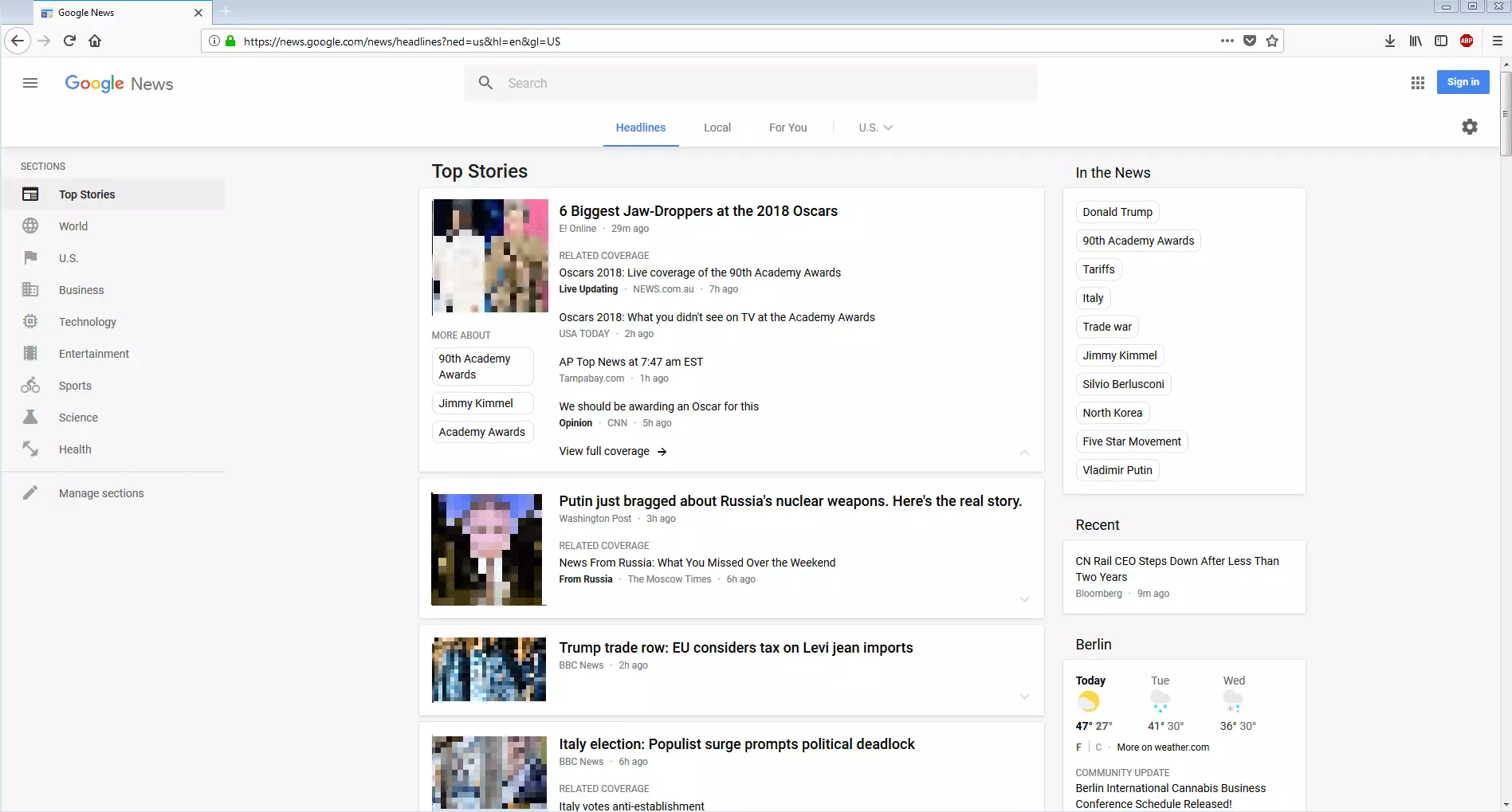Click the U.S. flag section icon

click(30, 258)
